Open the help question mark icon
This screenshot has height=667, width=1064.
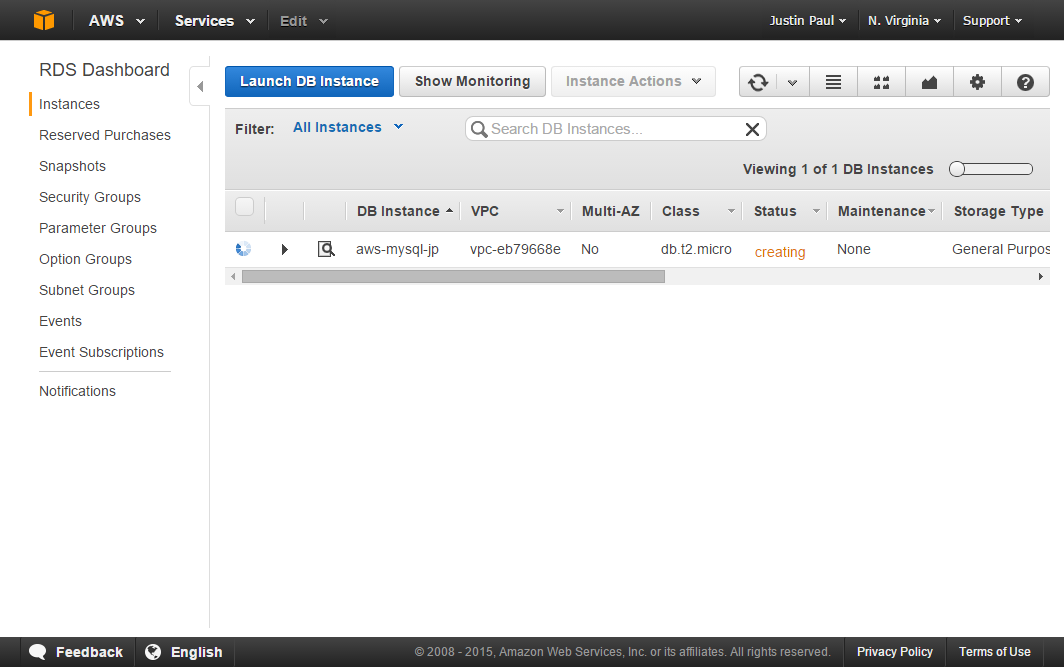1025,82
